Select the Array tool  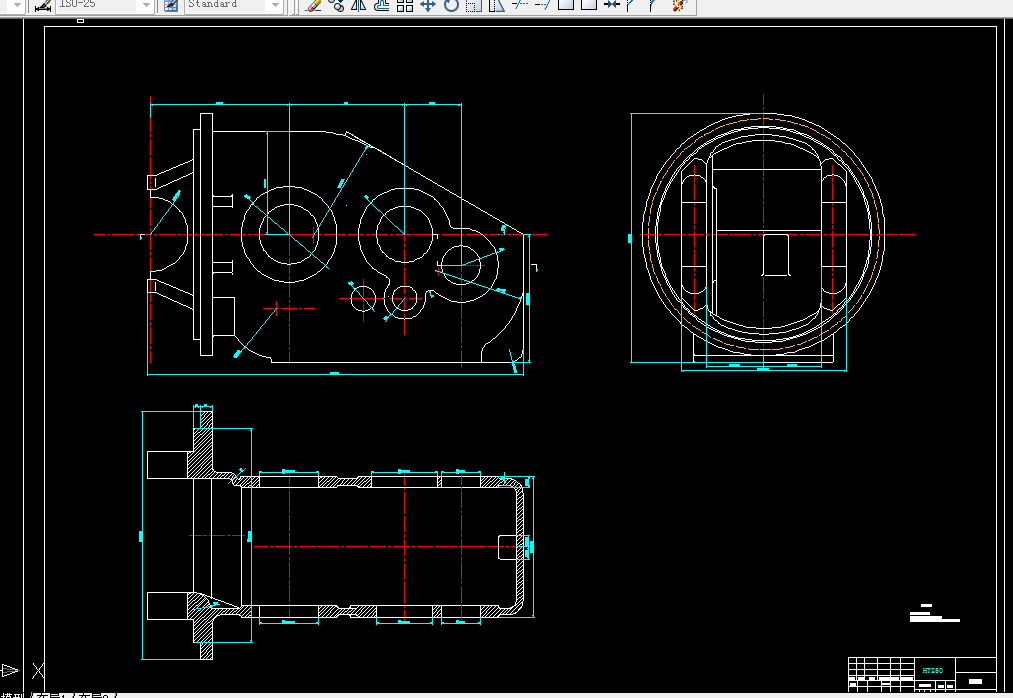[x=405, y=5]
